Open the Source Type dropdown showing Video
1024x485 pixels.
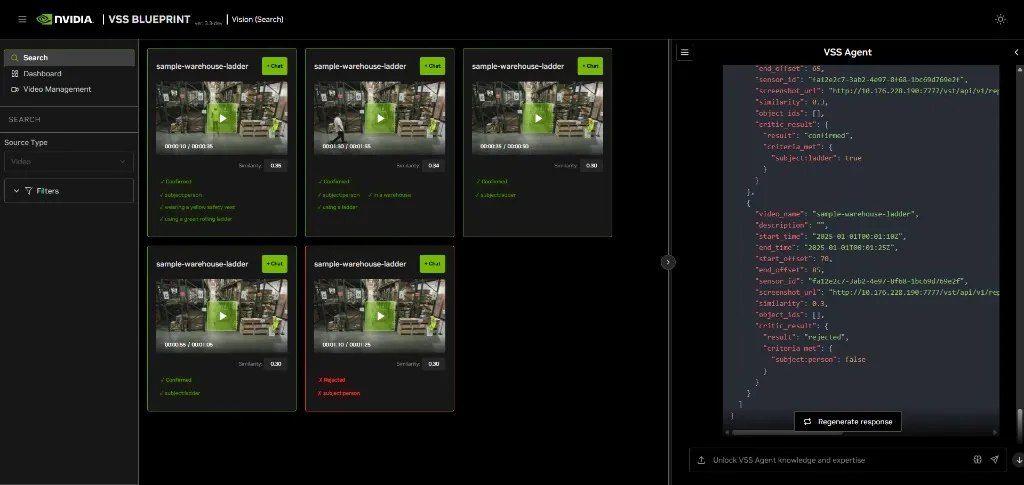pos(69,161)
